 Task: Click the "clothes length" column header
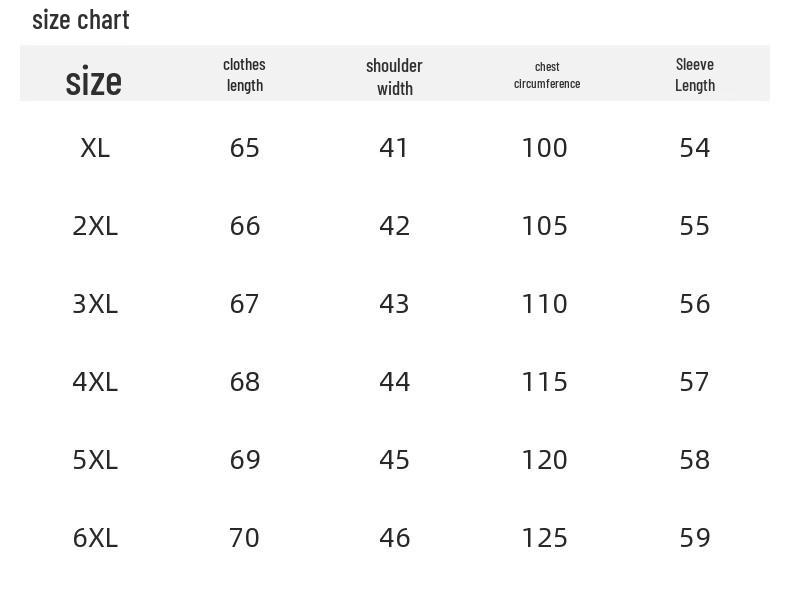click(244, 75)
